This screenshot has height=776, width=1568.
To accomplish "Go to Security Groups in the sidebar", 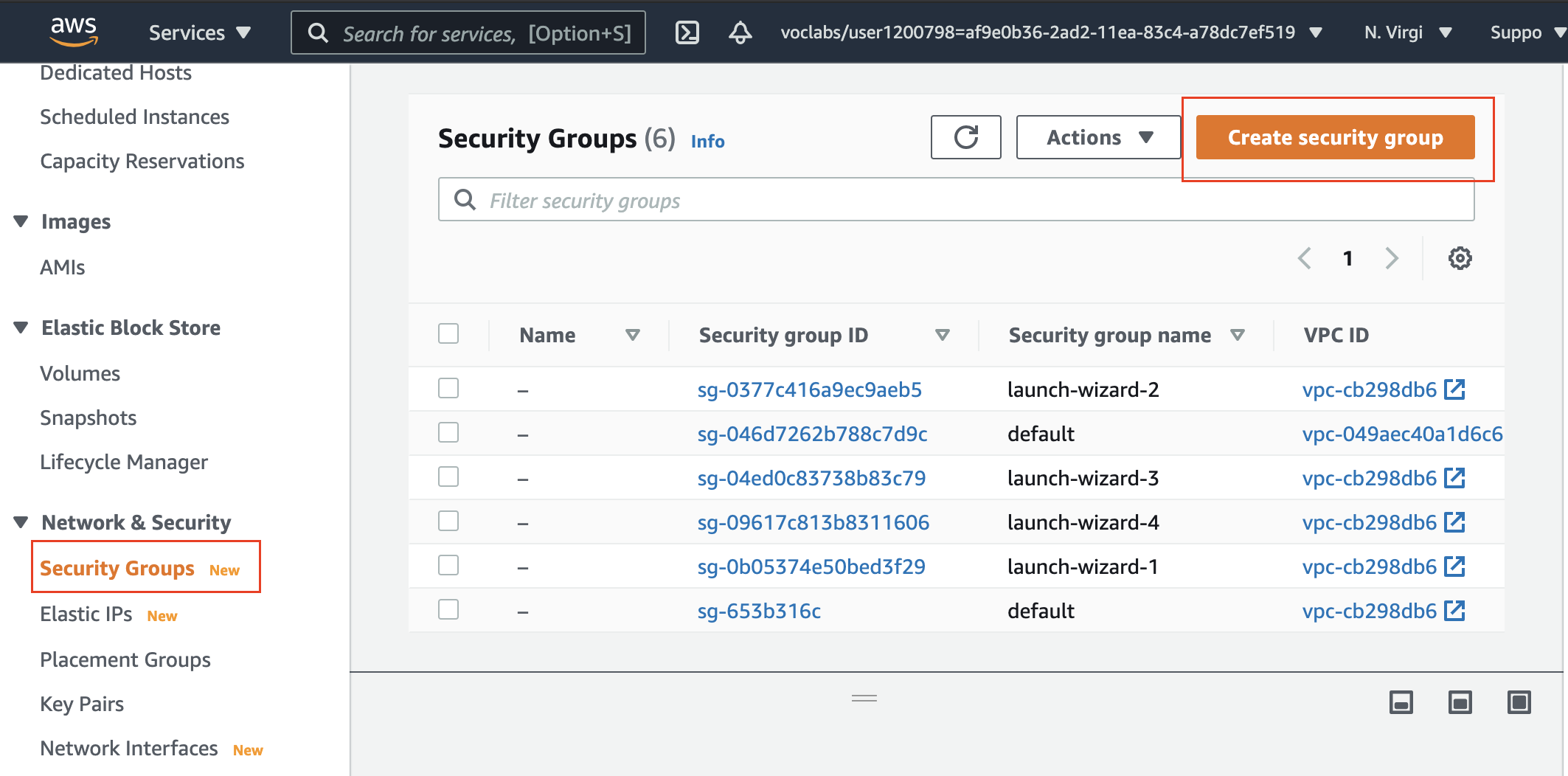I will click(117, 568).
